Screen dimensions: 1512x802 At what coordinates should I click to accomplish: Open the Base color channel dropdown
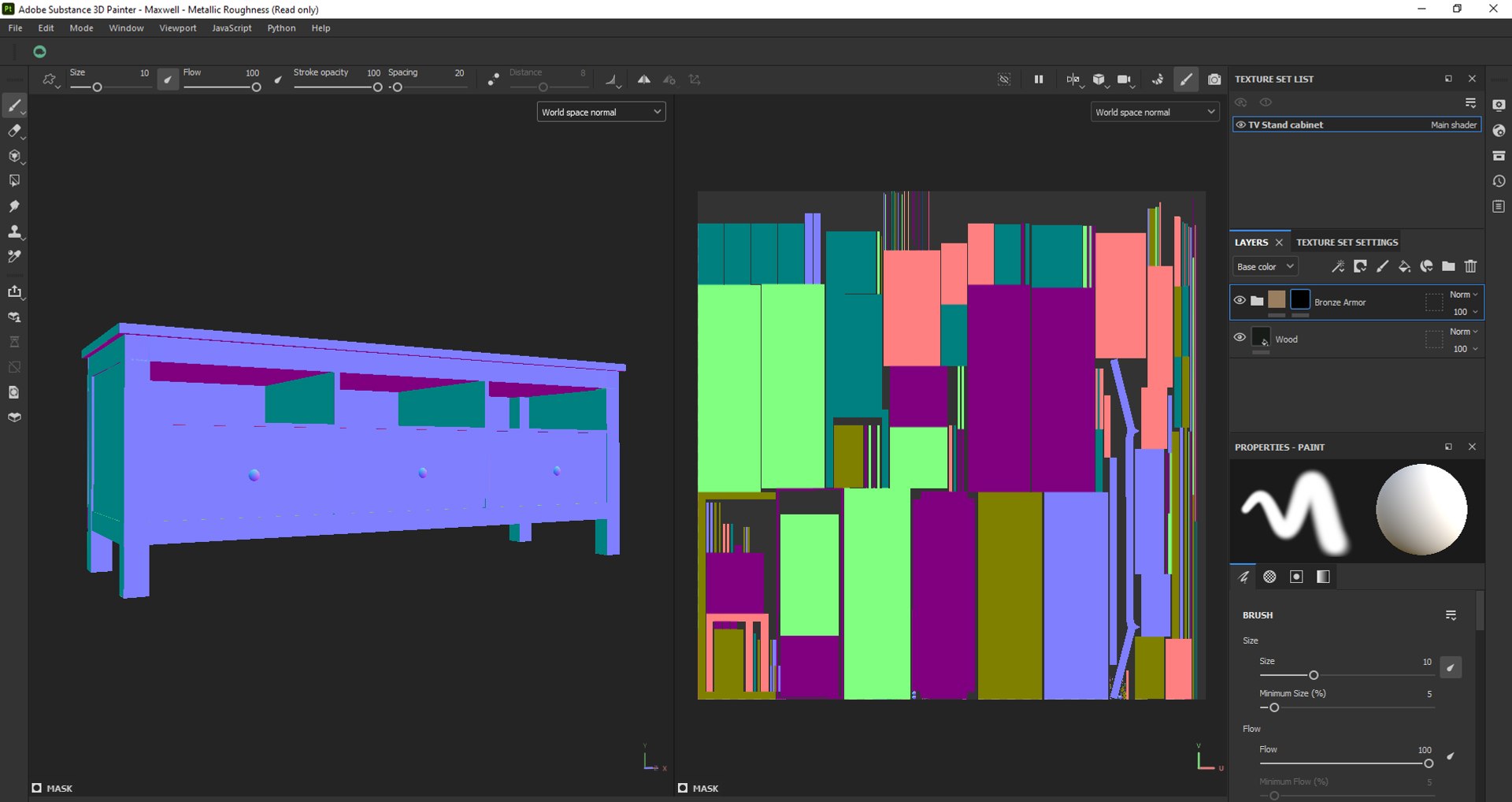click(1265, 266)
